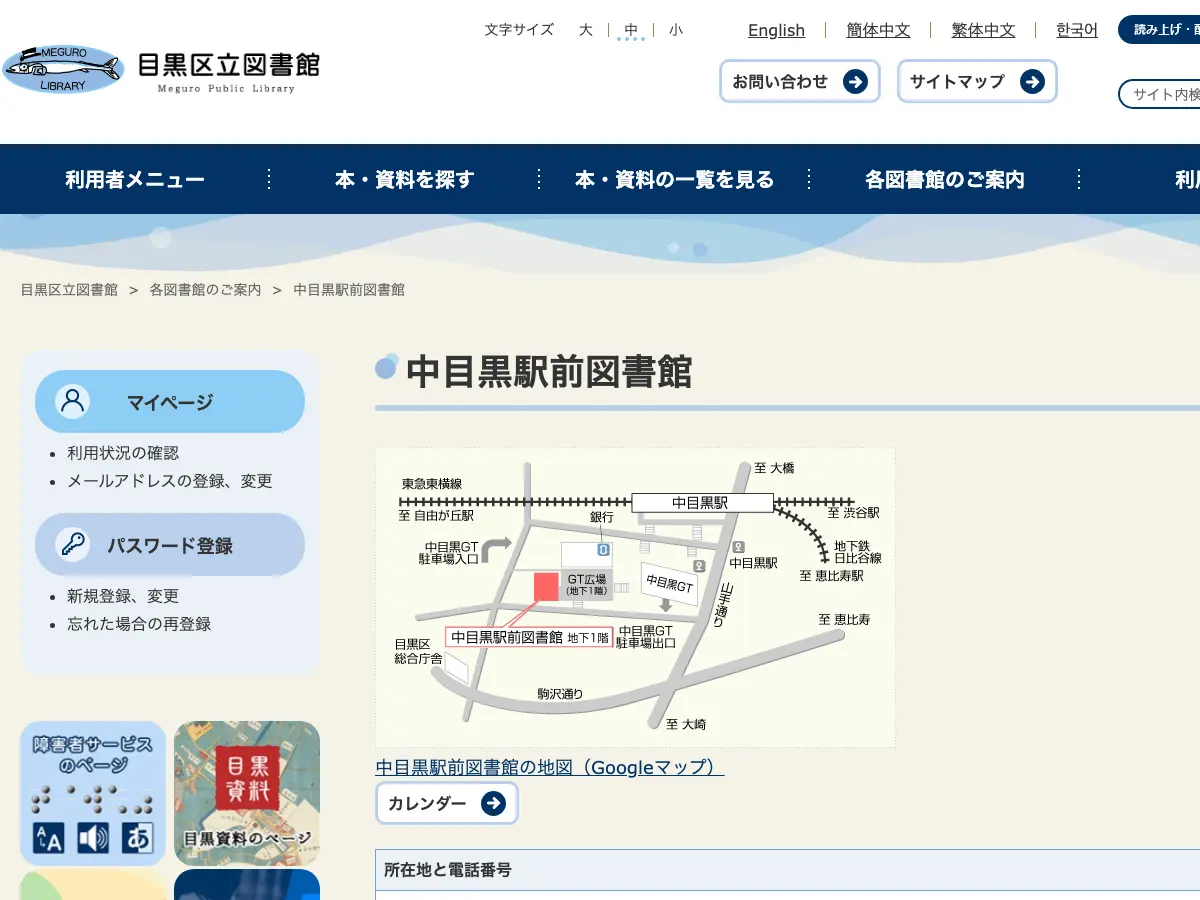Click arrow icon on お問い合わせ button
The width and height of the screenshot is (1200, 900).
(x=855, y=81)
